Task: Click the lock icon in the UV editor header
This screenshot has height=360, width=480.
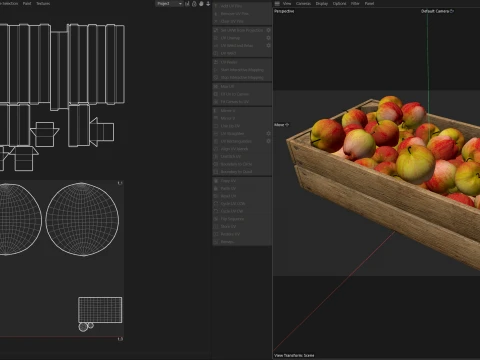Action: click(x=194, y=4)
